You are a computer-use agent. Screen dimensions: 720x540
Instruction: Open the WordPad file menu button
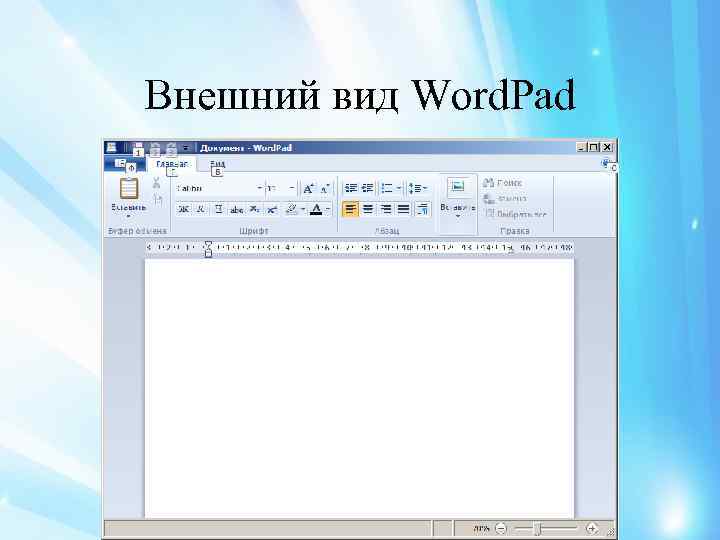point(124,163)
